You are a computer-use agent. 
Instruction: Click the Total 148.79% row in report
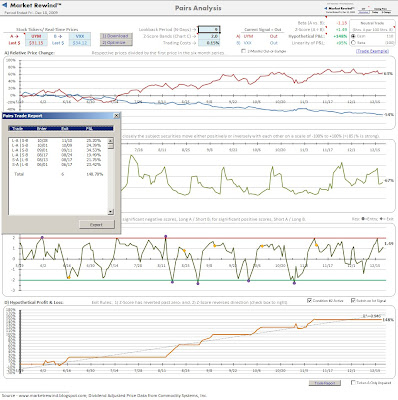(57, 174)
